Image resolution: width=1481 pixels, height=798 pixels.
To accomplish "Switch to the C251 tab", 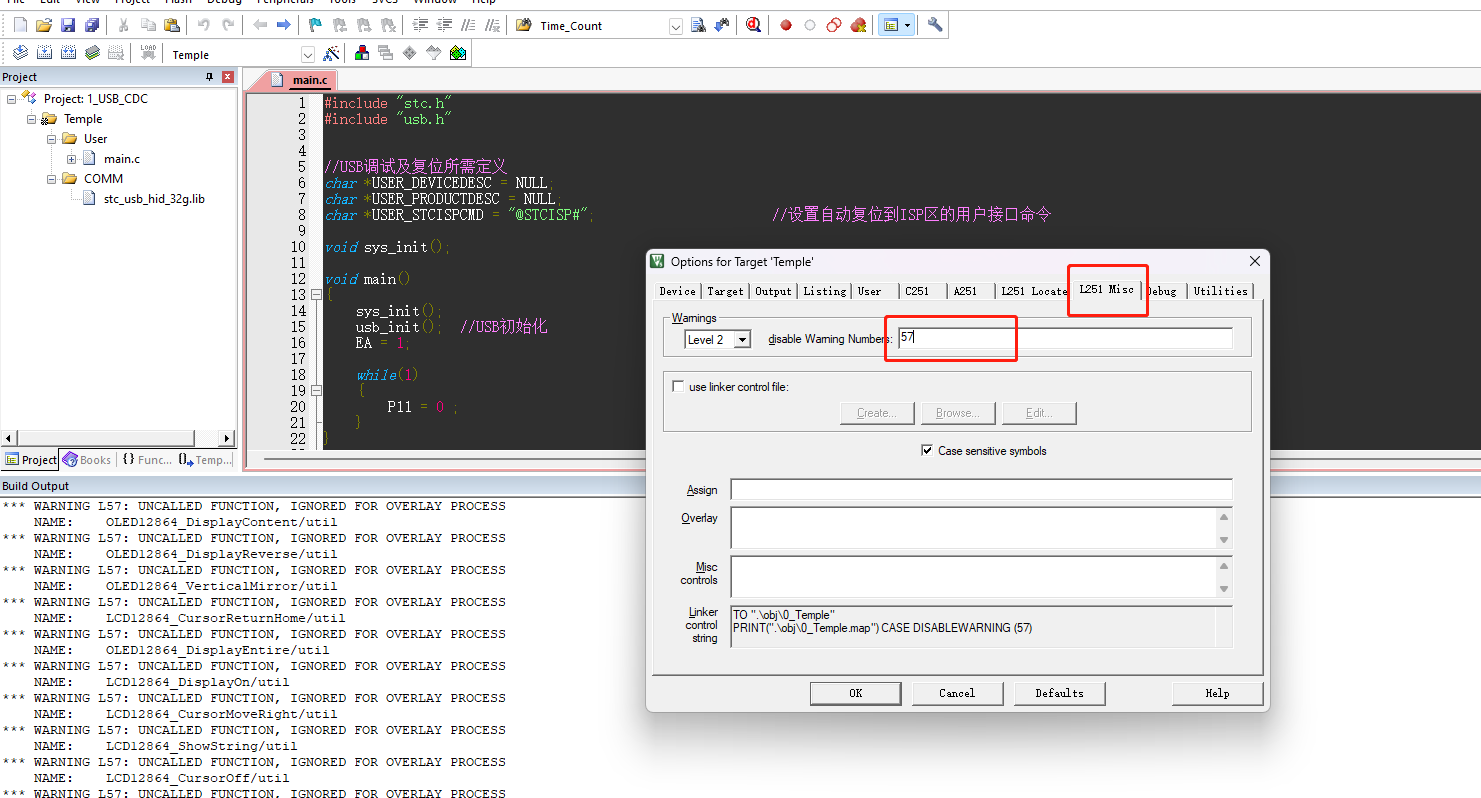I will click(917, 291).
